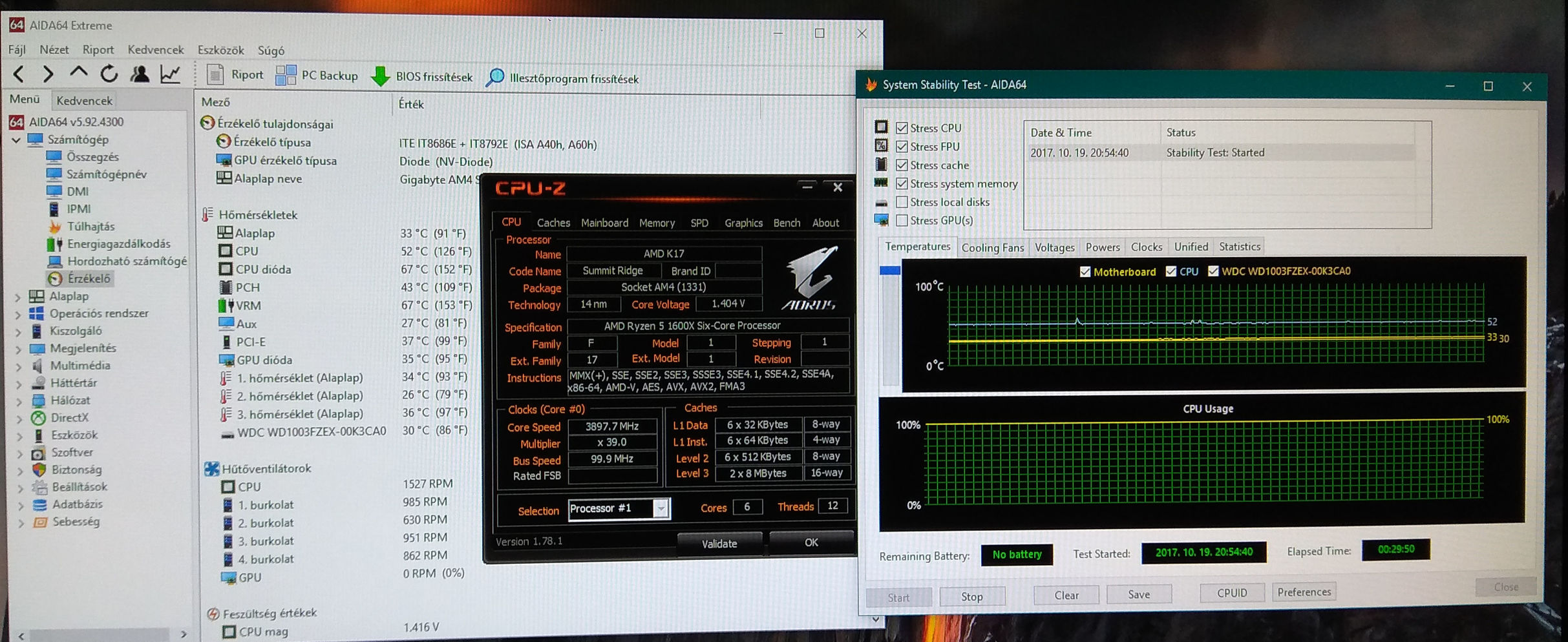
Task: Click the Stress CPU chip icon
Action: [881, 127]
